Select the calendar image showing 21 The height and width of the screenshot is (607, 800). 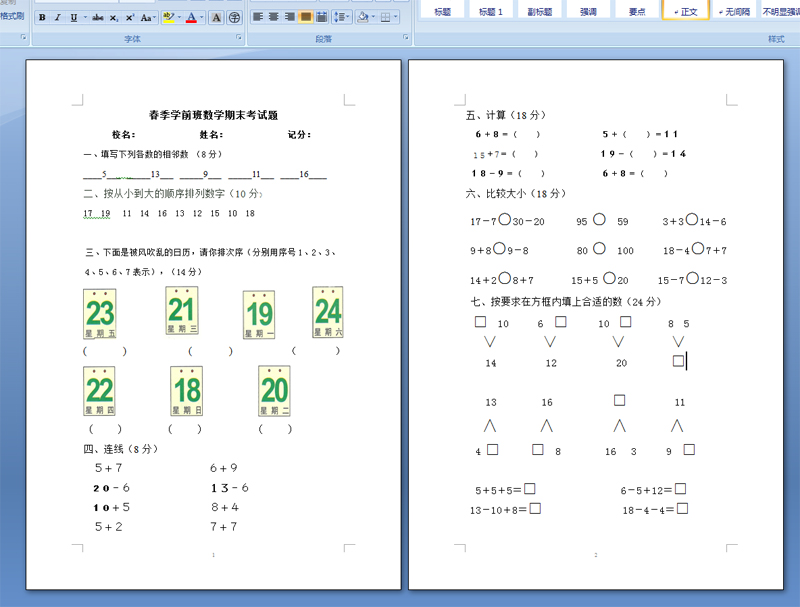tap(182, 310)
